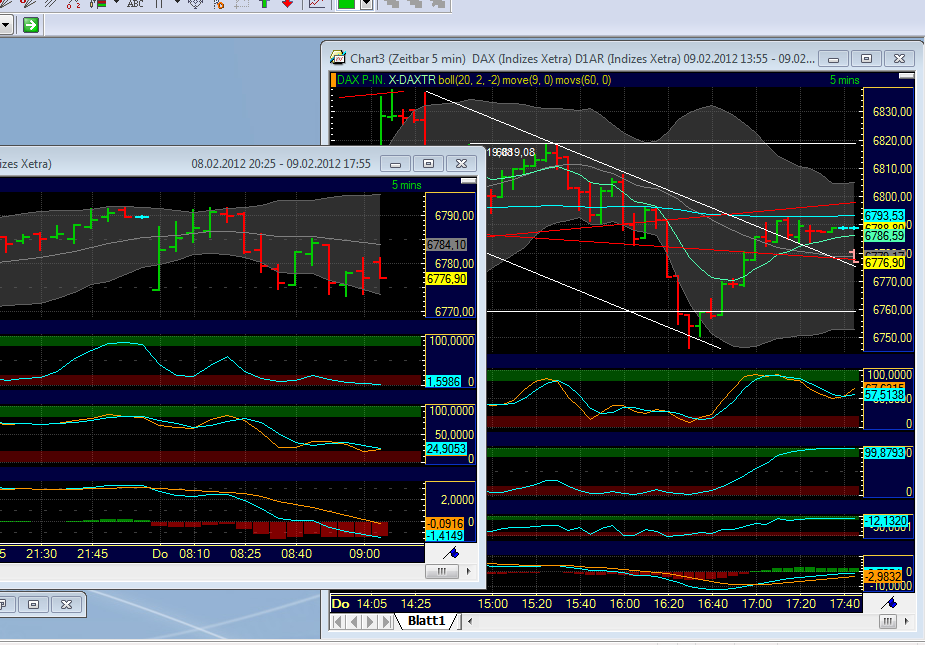Select the dashed rectangle selection tool
Image resolution: width=925 pixels, height=645 pixels.
click(244, 7)
